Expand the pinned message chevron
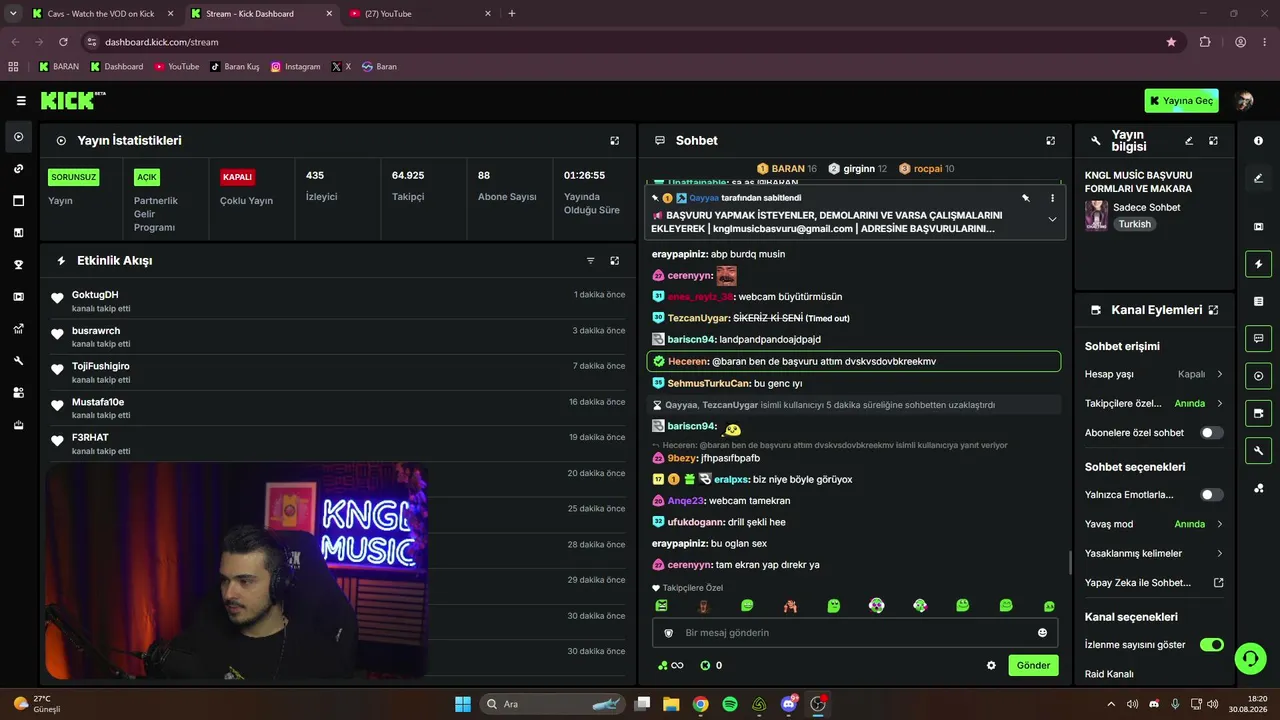Image resolution: width=1280 pixels, height=720 pixels. [1052, 219]
